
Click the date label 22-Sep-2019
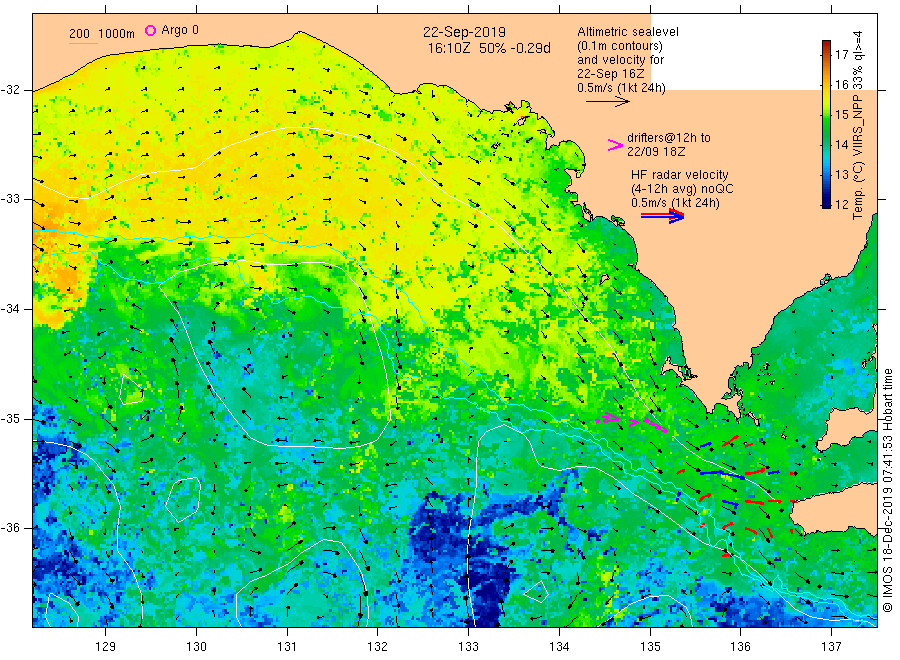click(464, 32)
